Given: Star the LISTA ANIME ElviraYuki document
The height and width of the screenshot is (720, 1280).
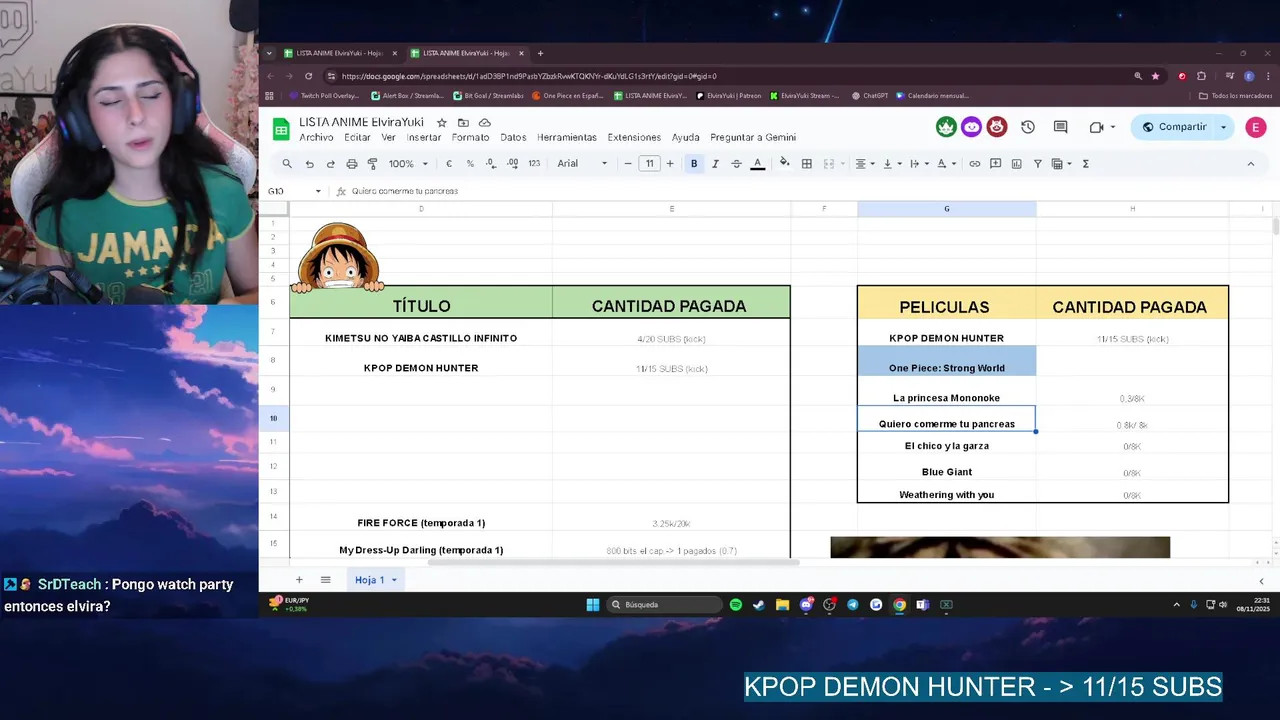Looking at the screenshot, I should coord(442,122).
